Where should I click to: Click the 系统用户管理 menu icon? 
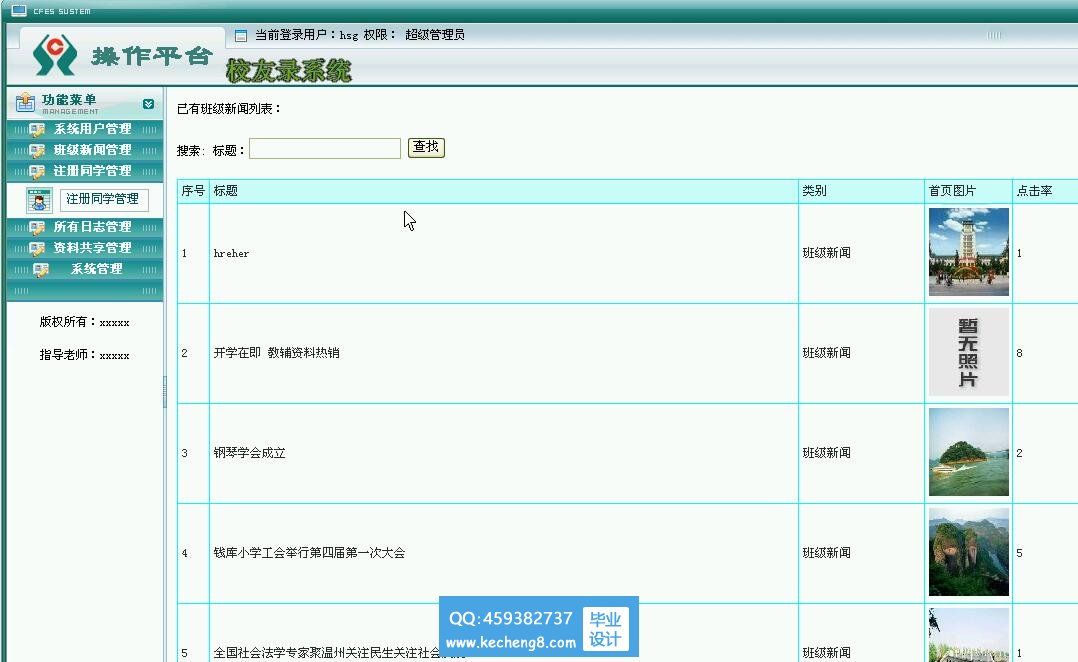tap(36, 129)
